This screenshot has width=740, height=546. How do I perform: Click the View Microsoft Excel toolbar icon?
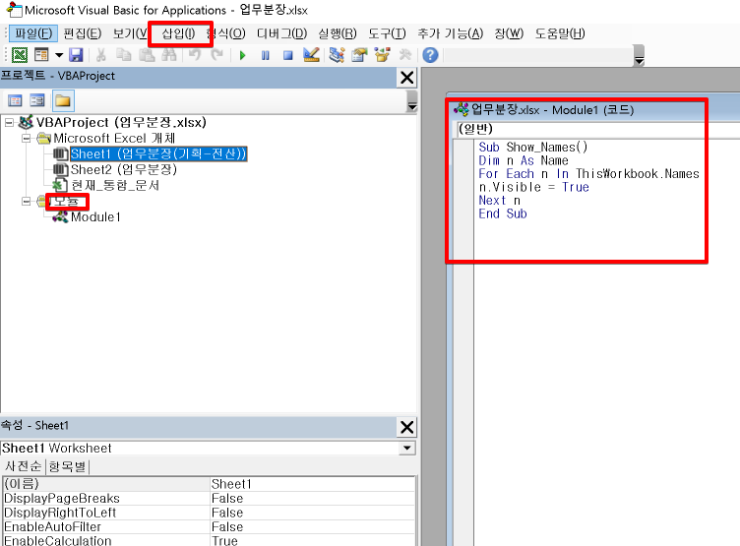click(19, 55)
